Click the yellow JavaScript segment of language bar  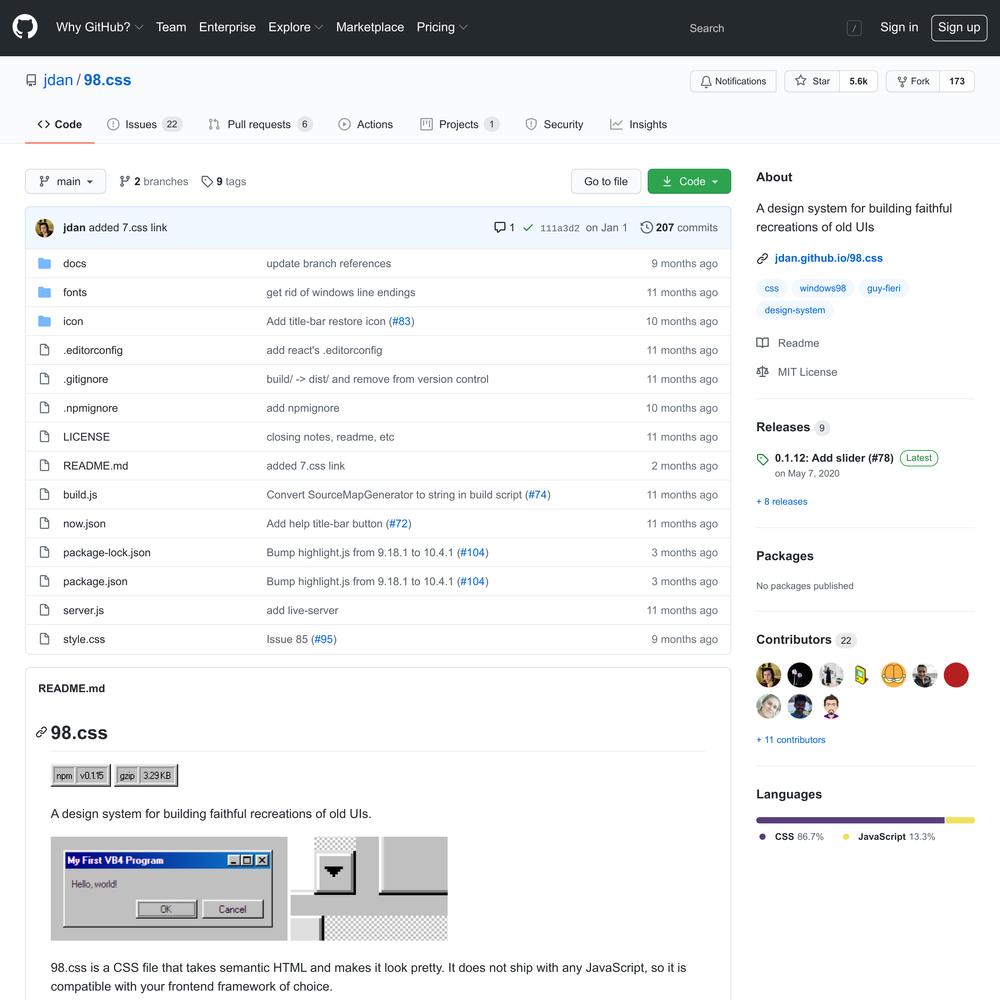click(x=960, y=821)
